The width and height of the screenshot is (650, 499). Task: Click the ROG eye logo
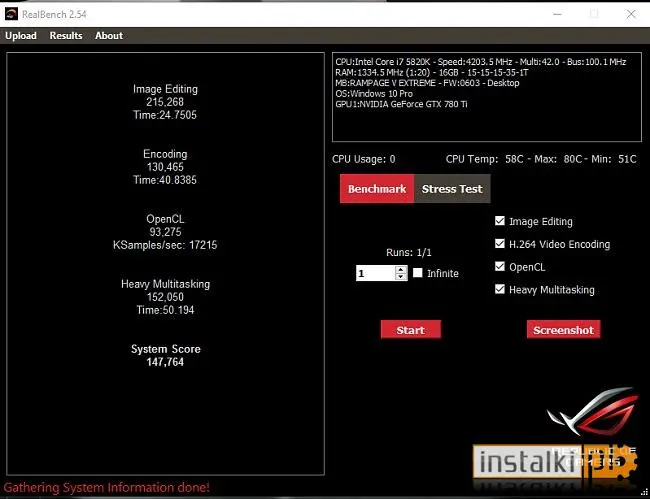593,412
